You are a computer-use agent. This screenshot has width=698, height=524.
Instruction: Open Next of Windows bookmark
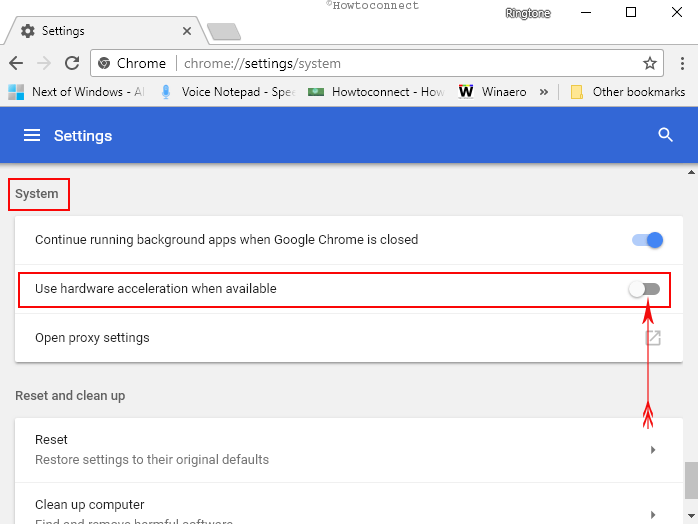[x=77, y=92]
